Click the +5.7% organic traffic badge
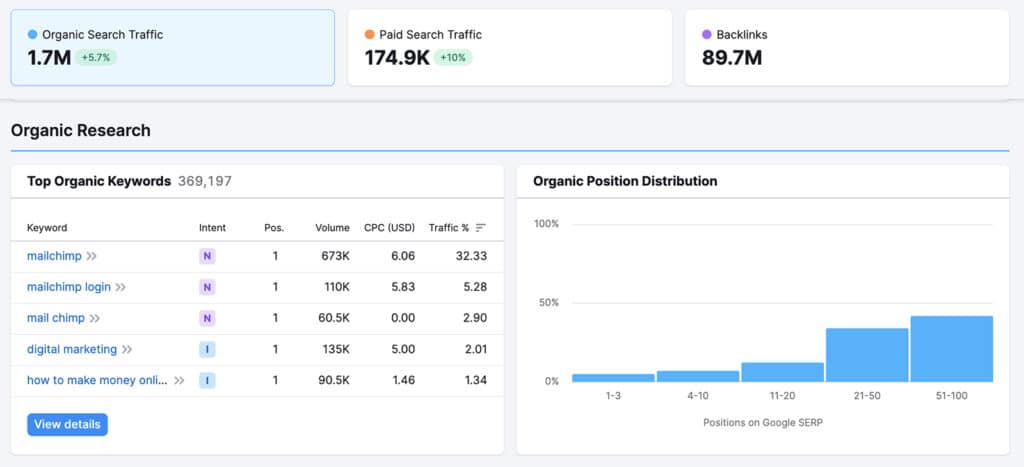The height and width of the screenshot is (467, 1024). [x=96, y=57]
